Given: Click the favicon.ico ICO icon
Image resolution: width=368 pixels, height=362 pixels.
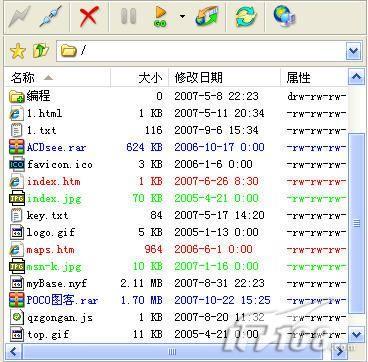Looking at the screenshot, I should point(16,164).
